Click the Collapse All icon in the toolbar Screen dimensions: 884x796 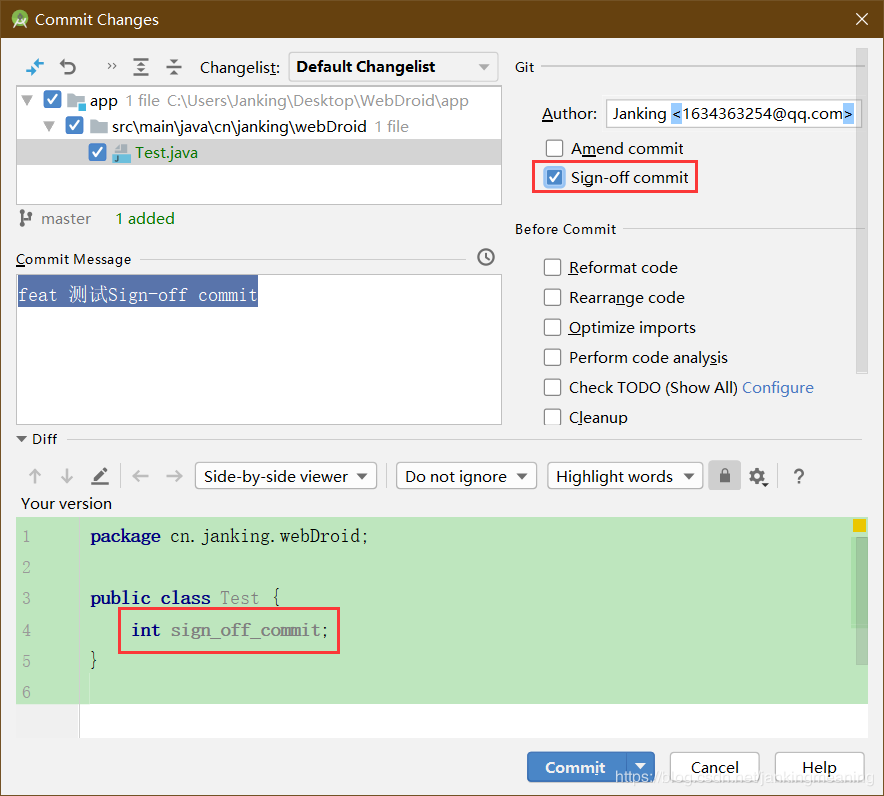click(174, 66)
